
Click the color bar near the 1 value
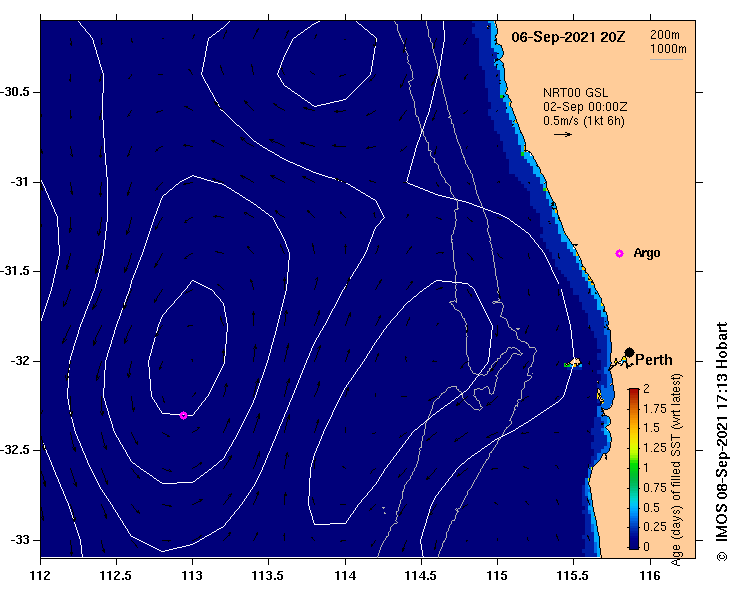click(x=634, y=468)
